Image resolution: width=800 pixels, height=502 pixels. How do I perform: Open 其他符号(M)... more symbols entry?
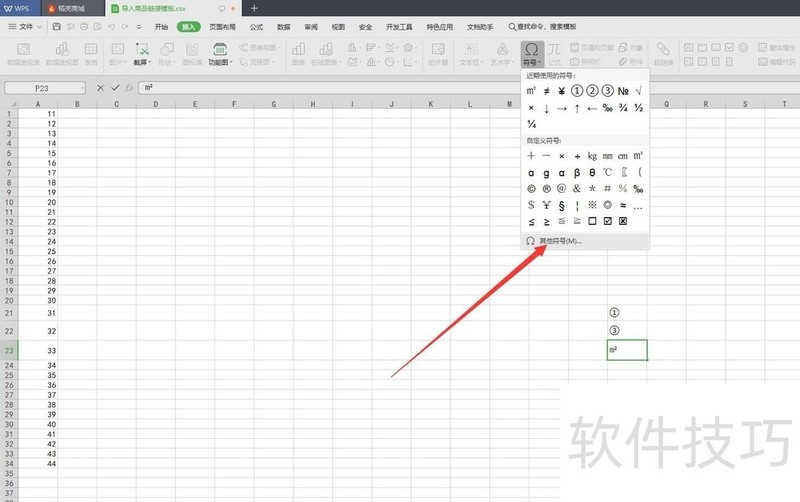(585, 241)
